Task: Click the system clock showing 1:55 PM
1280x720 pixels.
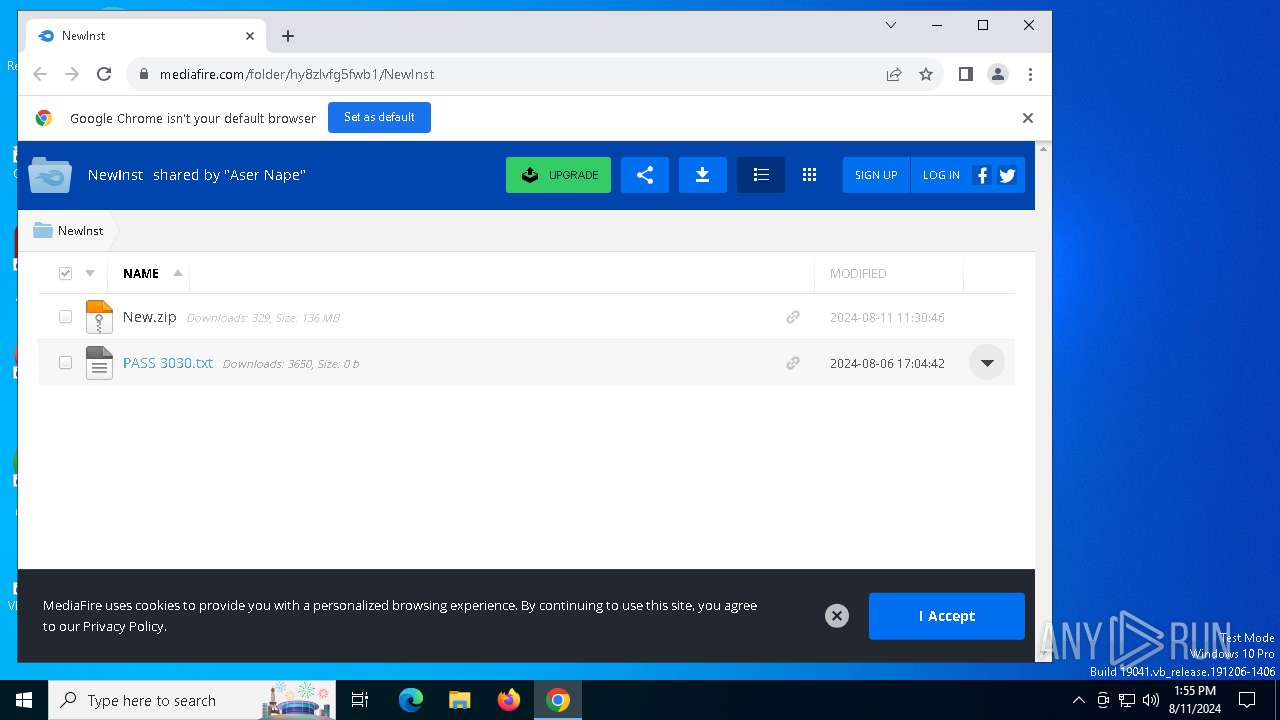Action: [x=1195, y=700]
